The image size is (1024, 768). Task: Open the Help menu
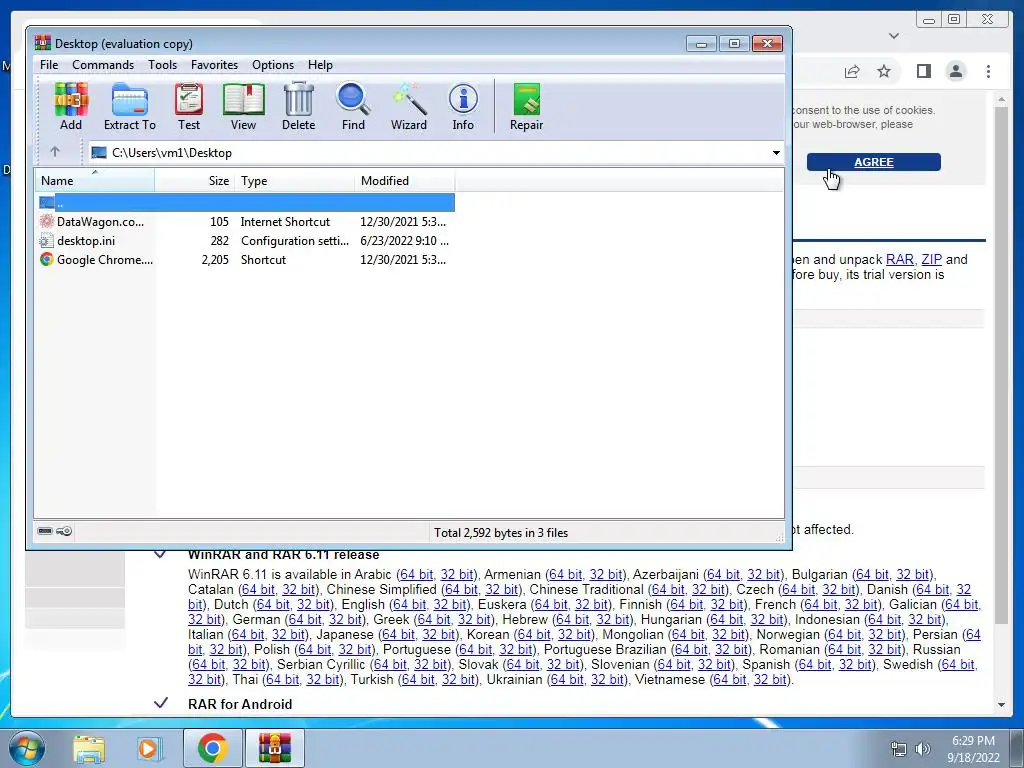(320, 65)
